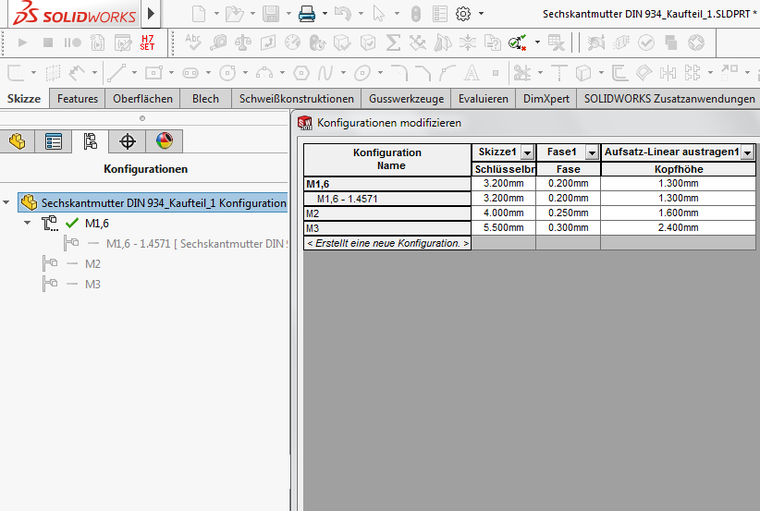Select the Spline sketch tool

(325, 73)
